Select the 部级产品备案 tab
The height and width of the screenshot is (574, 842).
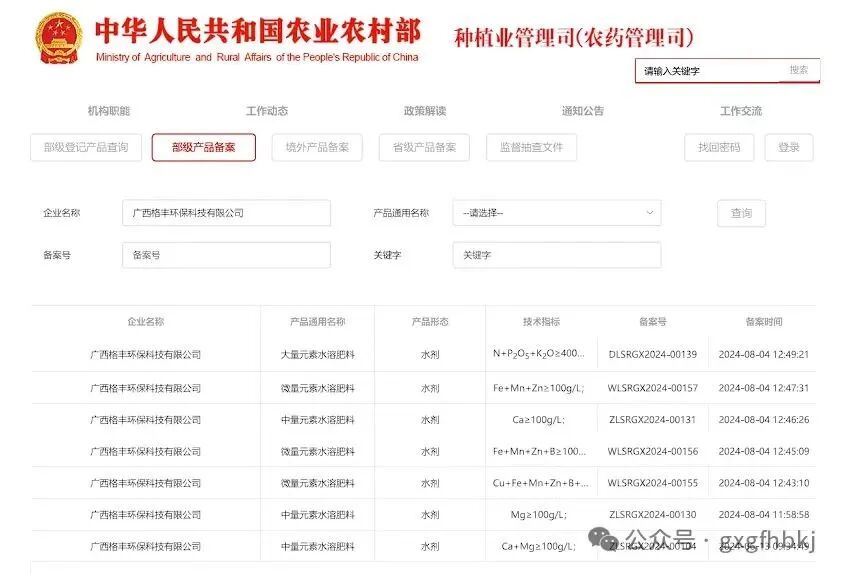pyautogui.click(x=204, y=147)
